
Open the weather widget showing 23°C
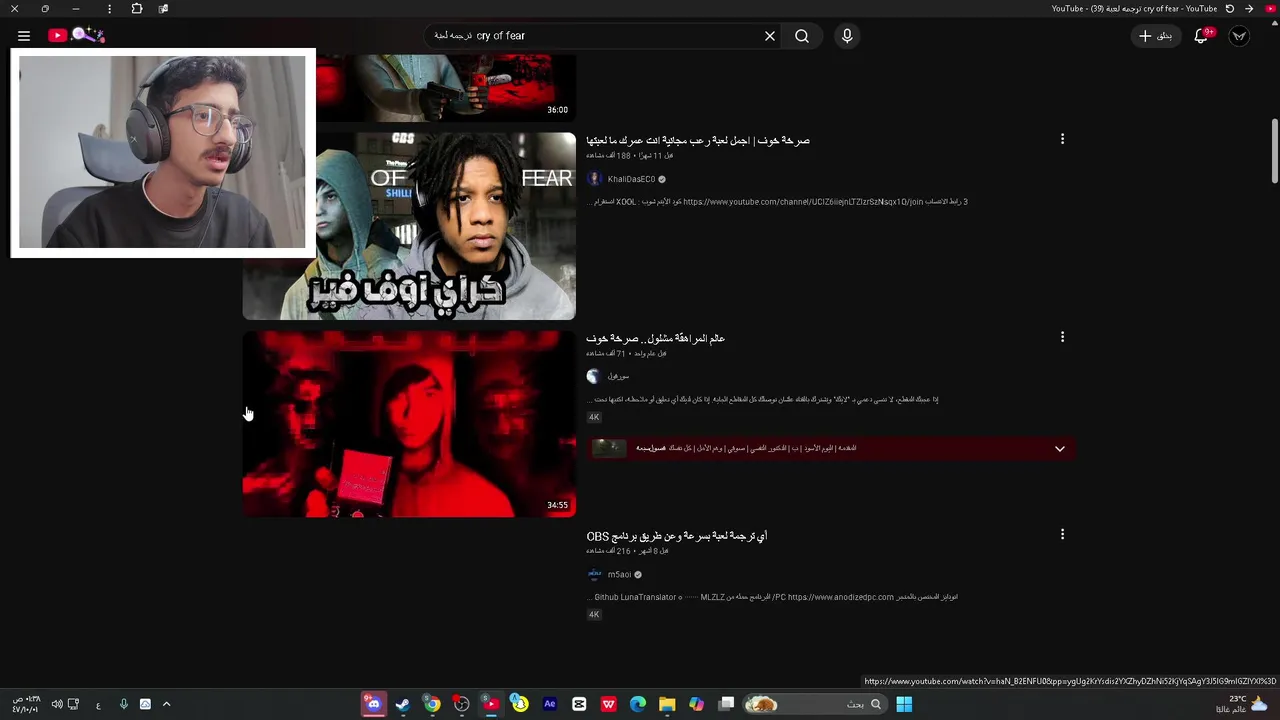click(x=1242, y=704)
